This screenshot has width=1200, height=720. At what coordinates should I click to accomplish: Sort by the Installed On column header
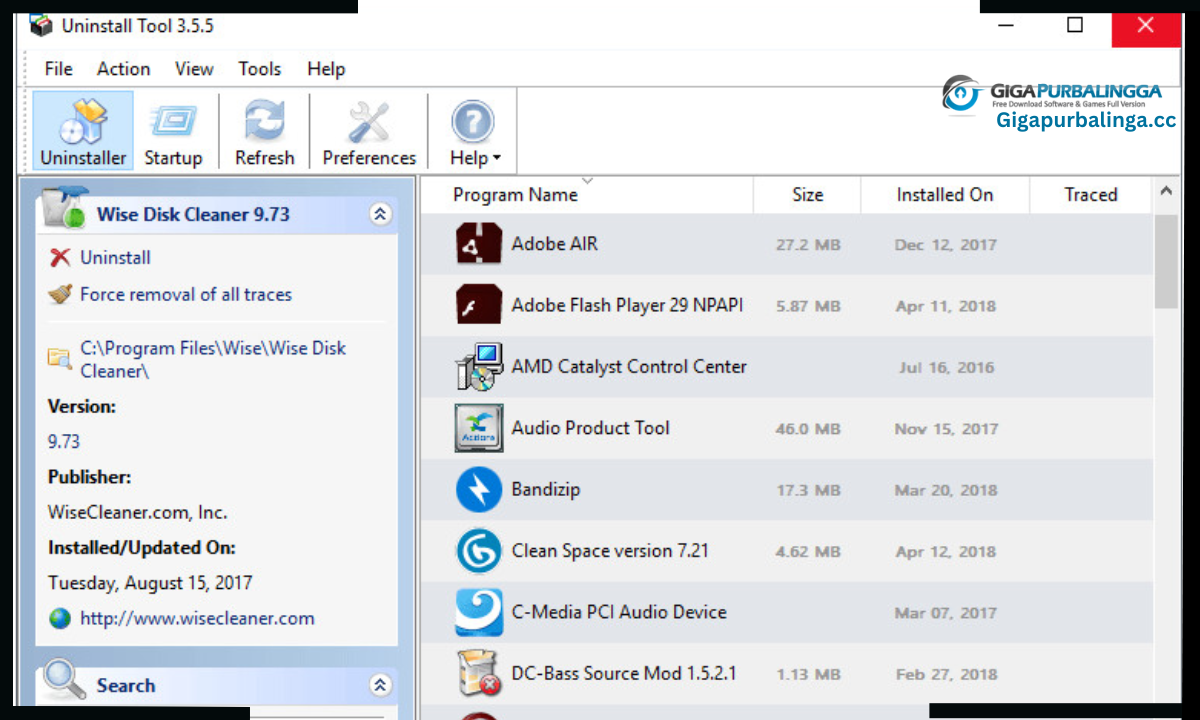tap(945, 195)
